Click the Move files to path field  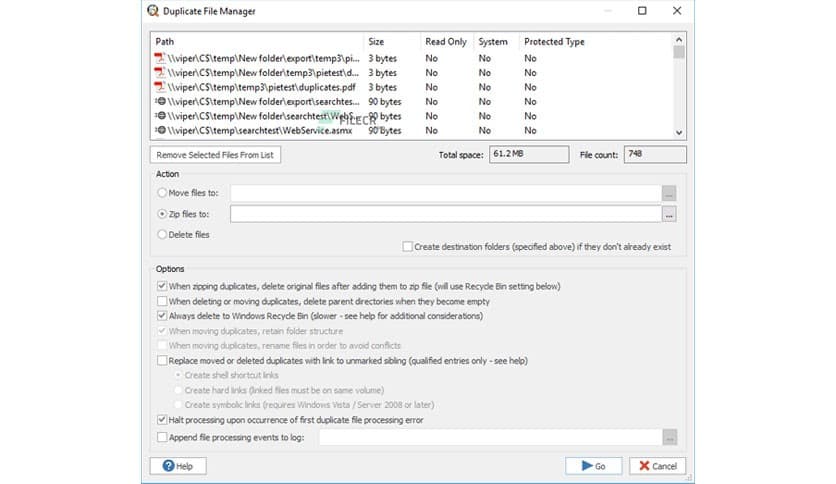click(446, 193)
